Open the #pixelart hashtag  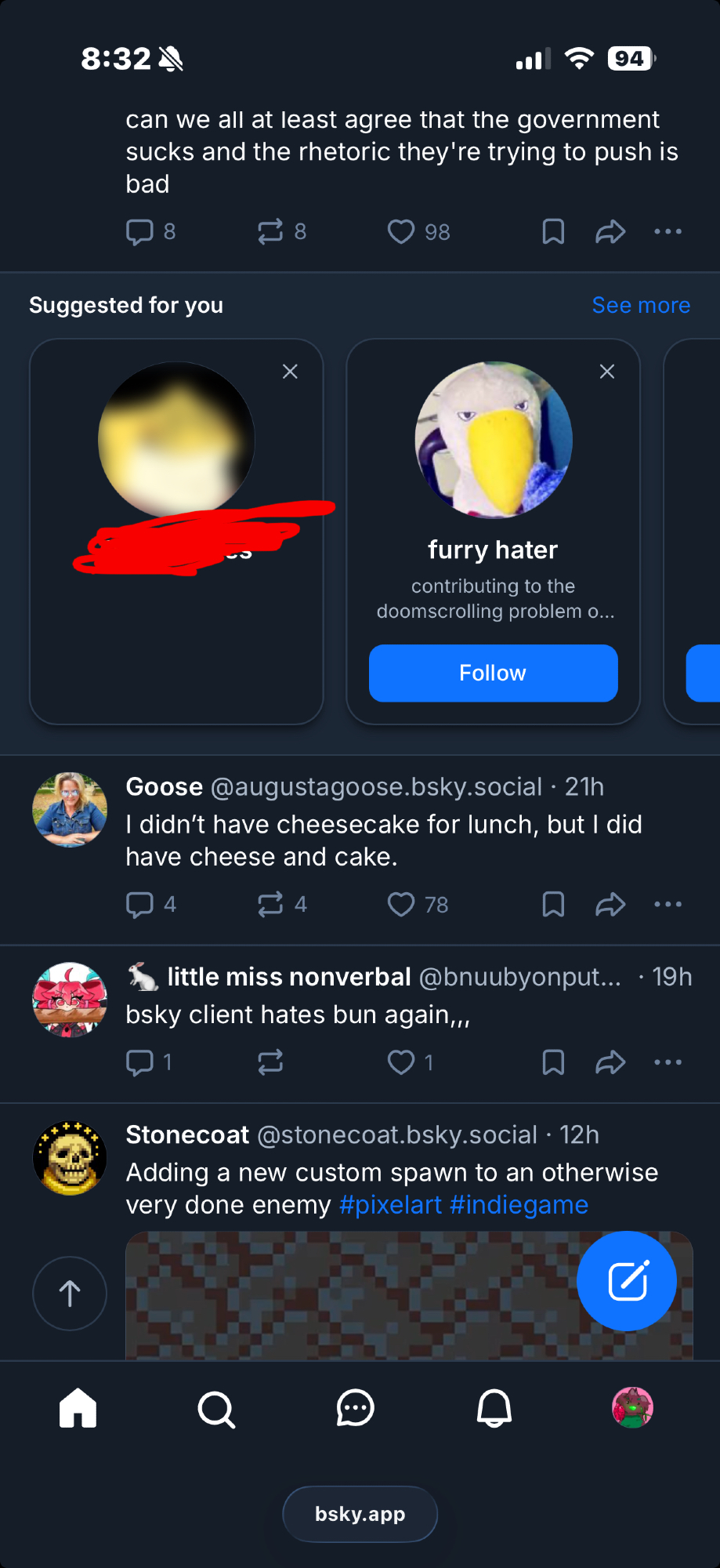390,1205
